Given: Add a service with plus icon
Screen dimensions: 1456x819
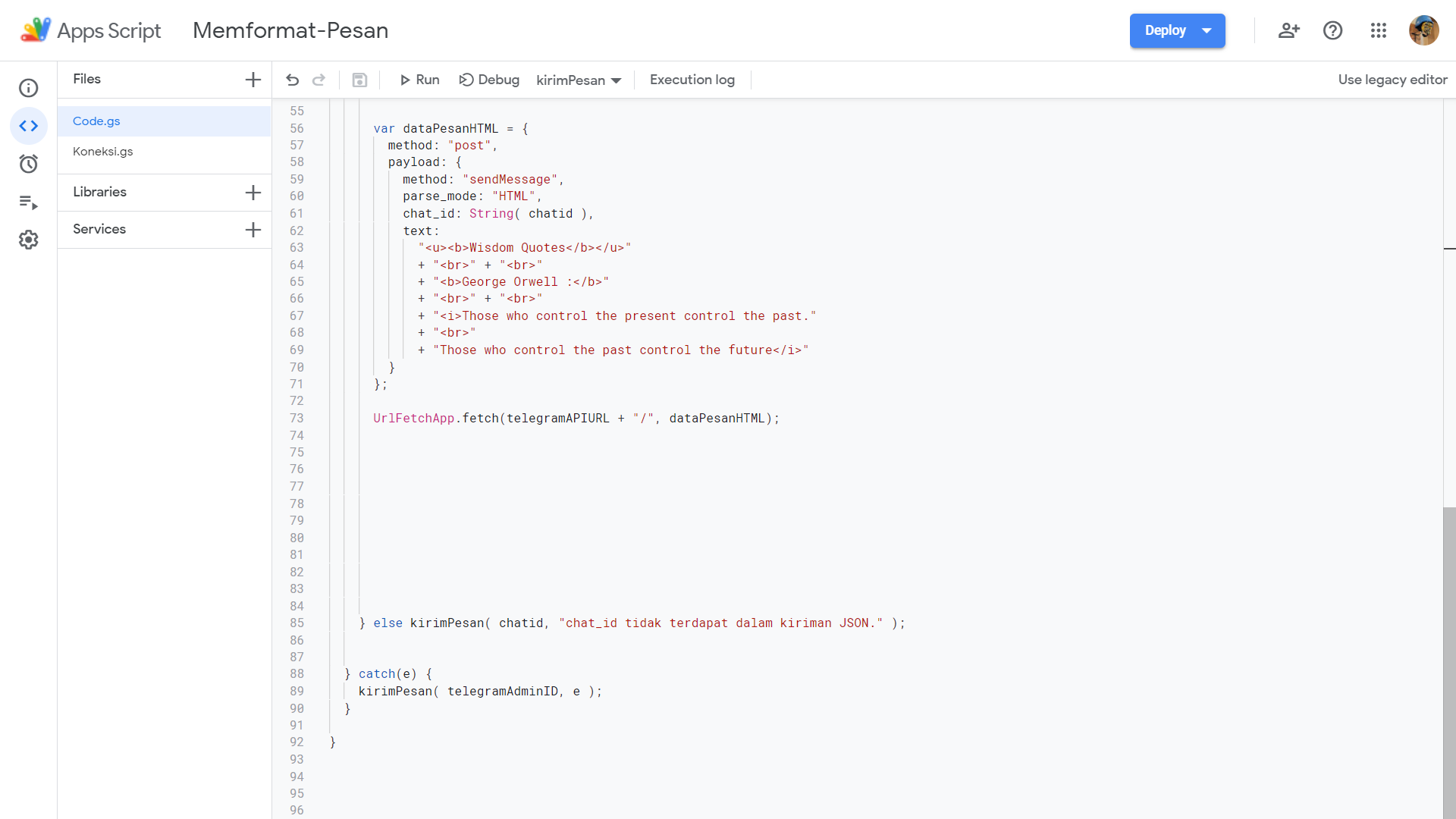Looking at the screenshot, I should tap(253, 230).
